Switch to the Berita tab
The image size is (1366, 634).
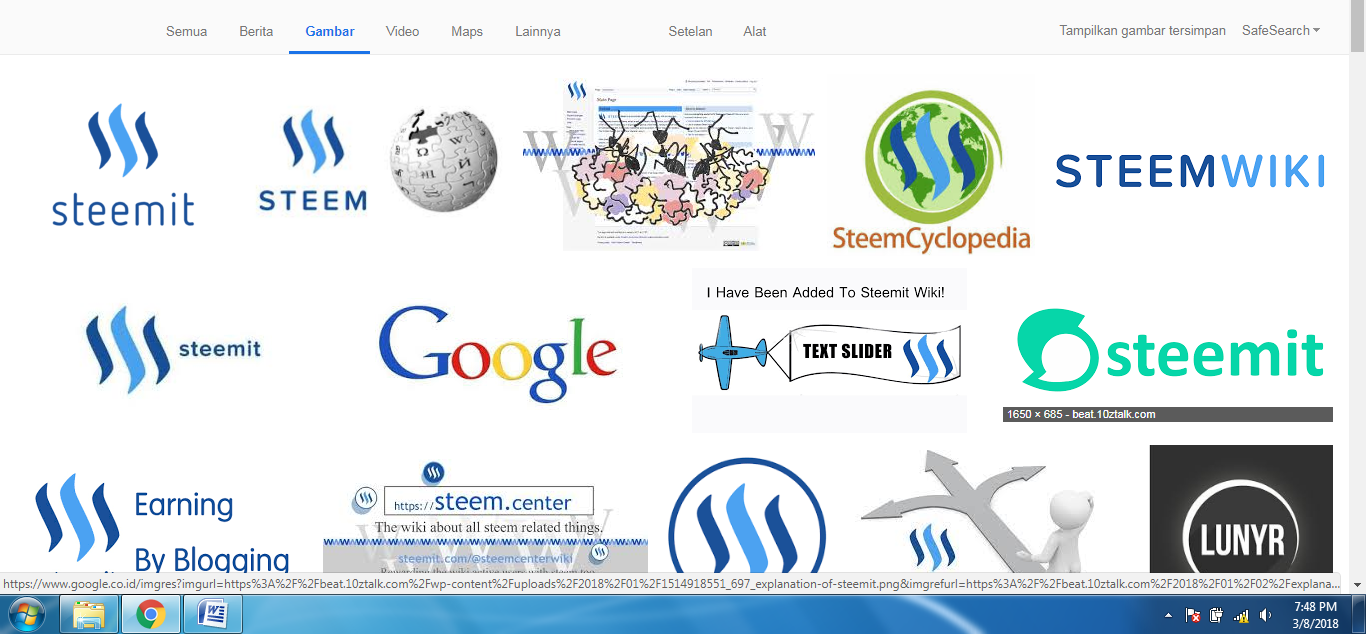click(256, 31)
